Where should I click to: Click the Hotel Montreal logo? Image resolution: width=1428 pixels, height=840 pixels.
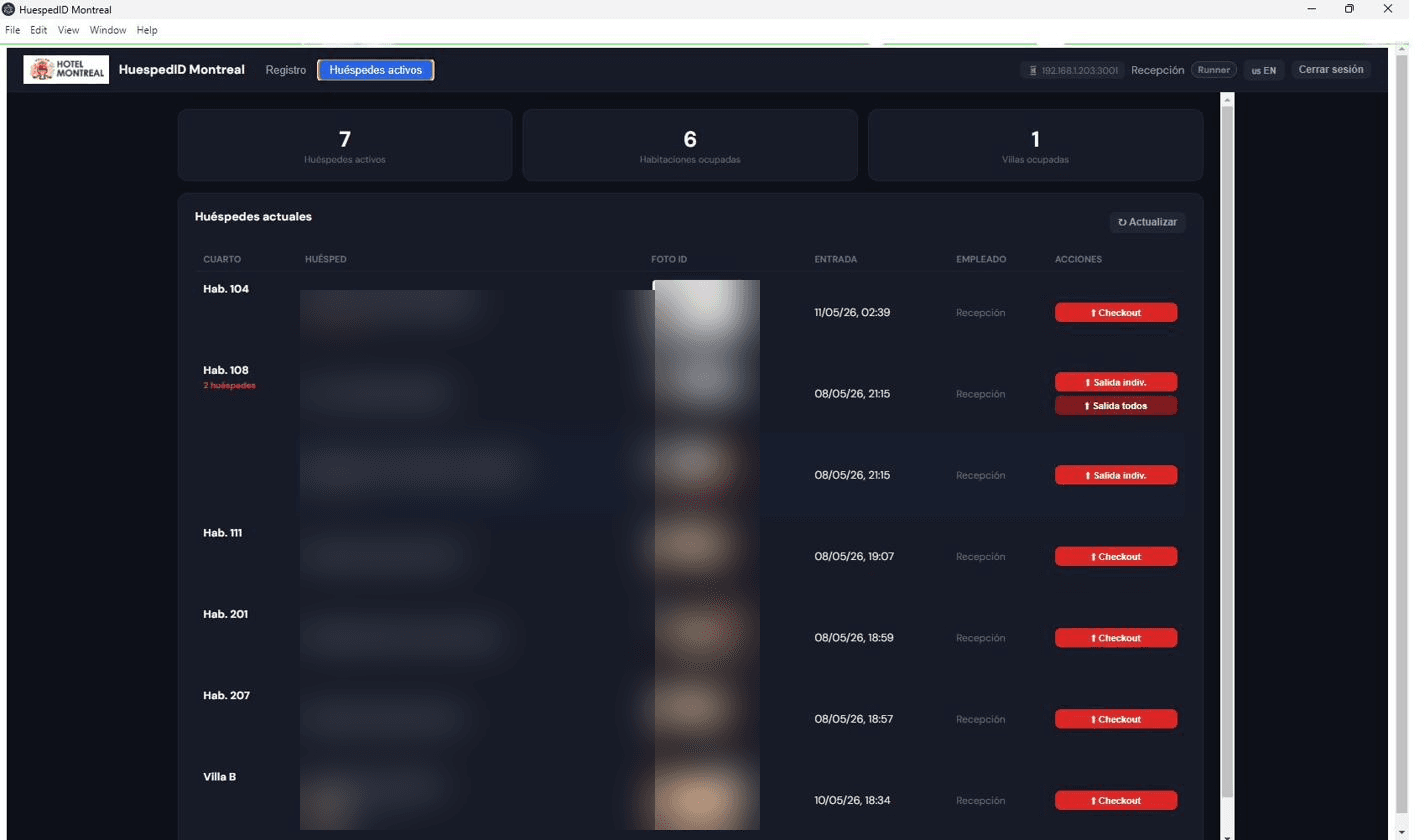pos(66,69)
